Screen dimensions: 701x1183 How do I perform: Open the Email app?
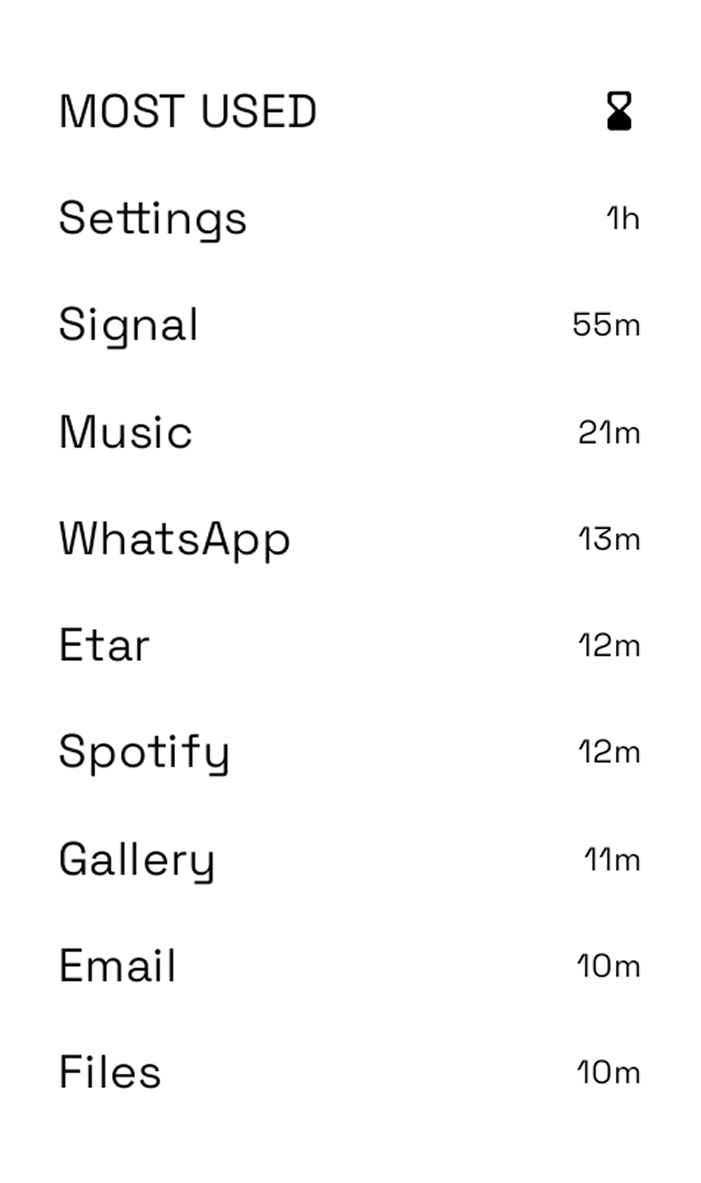(x=117, y=966)
